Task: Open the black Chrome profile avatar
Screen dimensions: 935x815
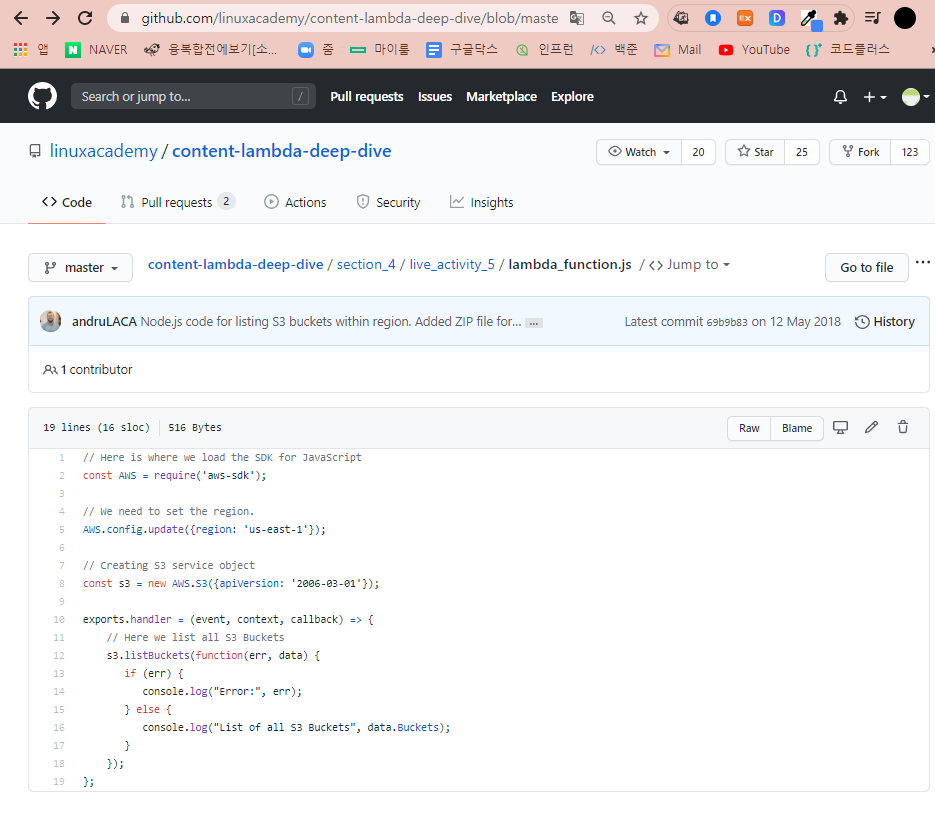Action: point(905,18)
